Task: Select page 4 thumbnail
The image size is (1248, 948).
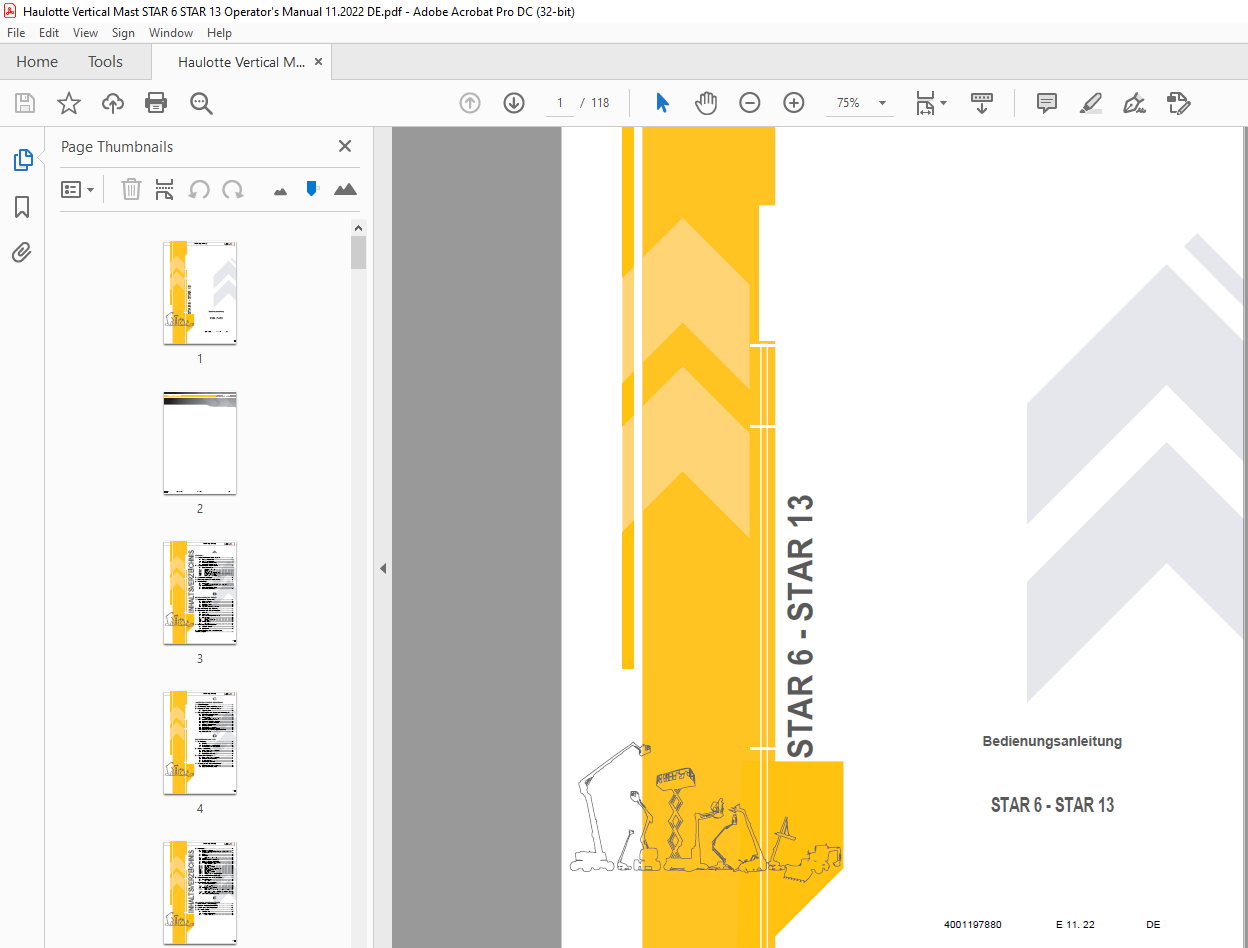Action: [200, 743]
